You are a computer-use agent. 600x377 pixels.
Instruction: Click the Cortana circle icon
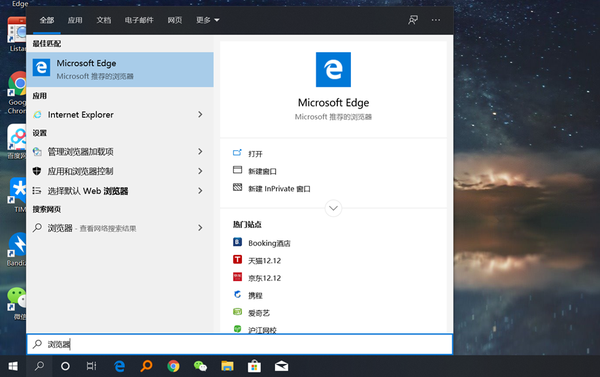[65, 366]
